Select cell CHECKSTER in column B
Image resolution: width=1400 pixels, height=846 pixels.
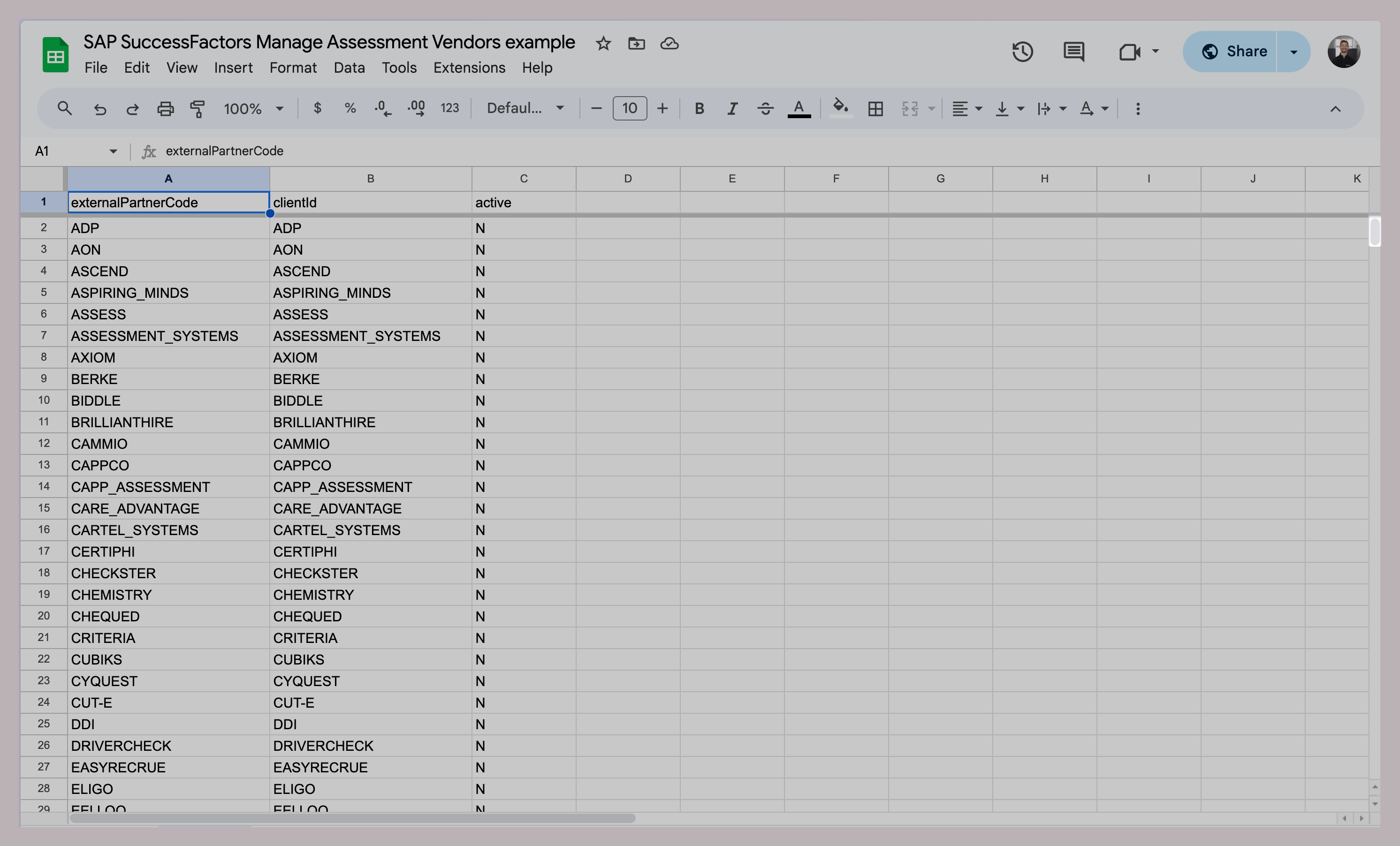tap(371, 573)
